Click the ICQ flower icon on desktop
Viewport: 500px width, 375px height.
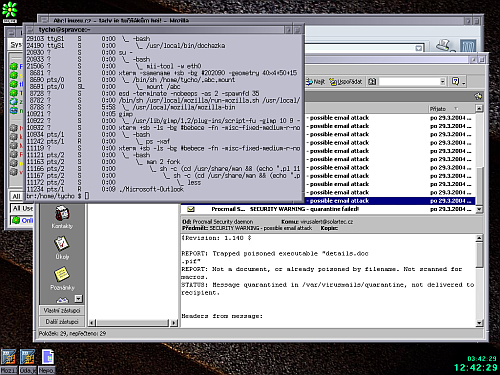click(10, 10)
